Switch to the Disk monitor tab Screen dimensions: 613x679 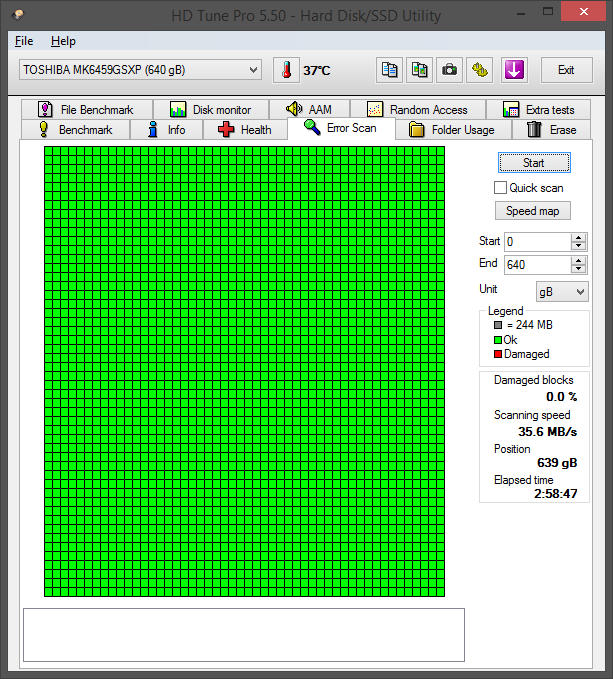click(x=211, y=110)
